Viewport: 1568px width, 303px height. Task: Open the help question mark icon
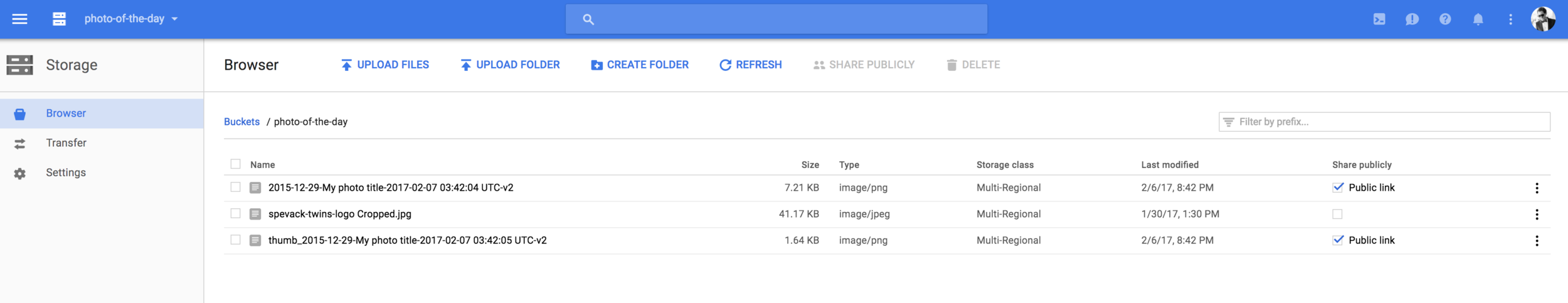coord(1445,19)
